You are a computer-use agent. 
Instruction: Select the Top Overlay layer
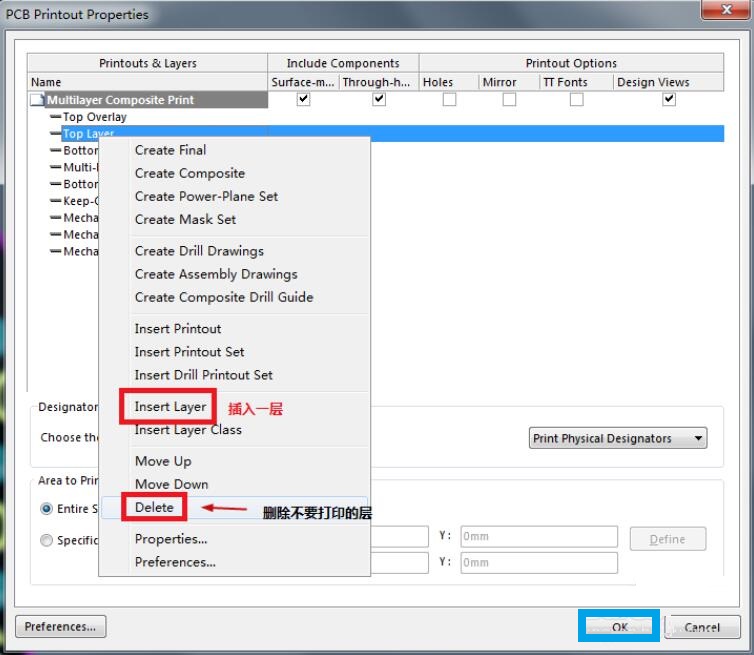pos(95,117)
